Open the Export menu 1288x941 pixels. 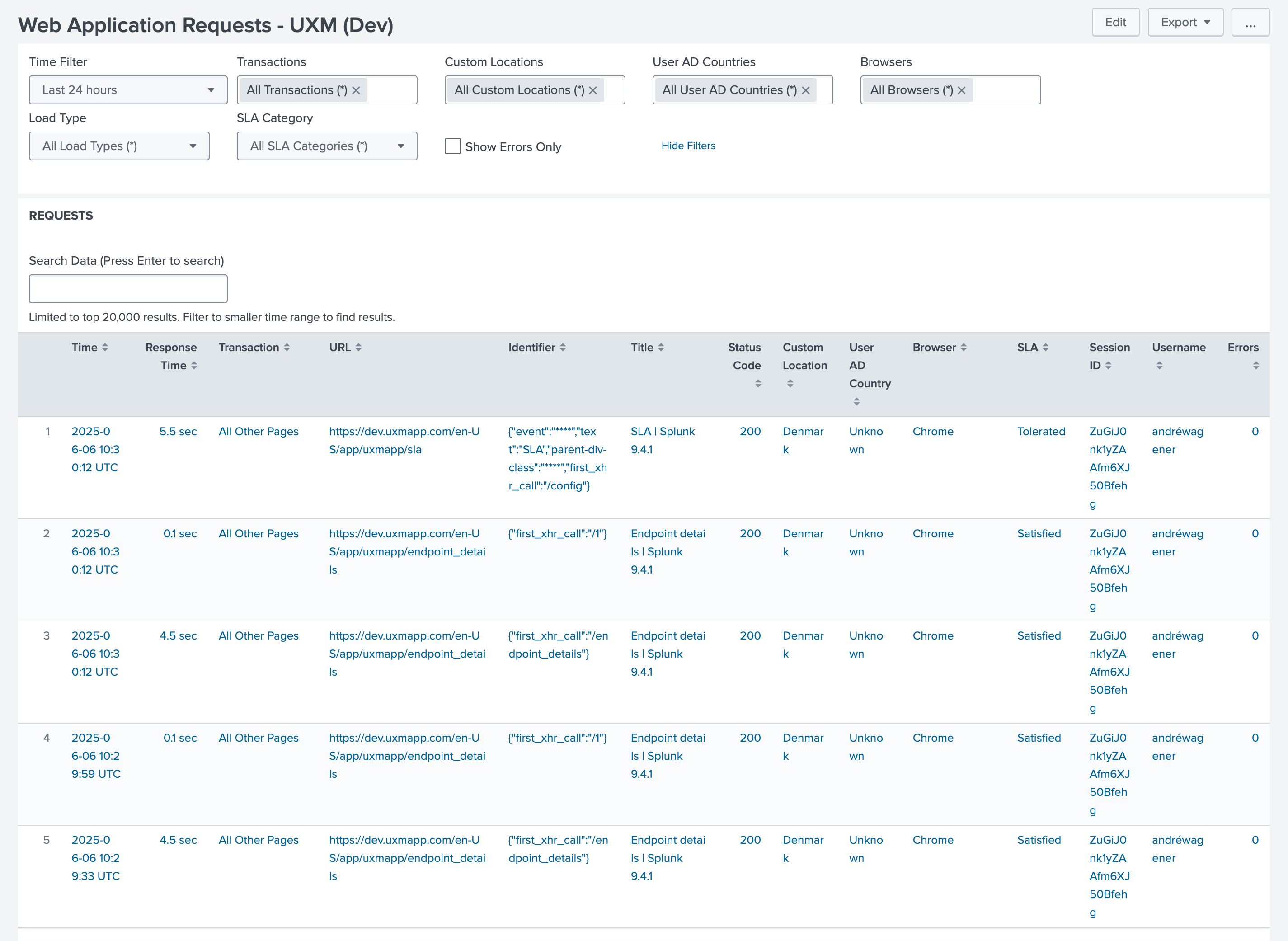point(1185,23)
